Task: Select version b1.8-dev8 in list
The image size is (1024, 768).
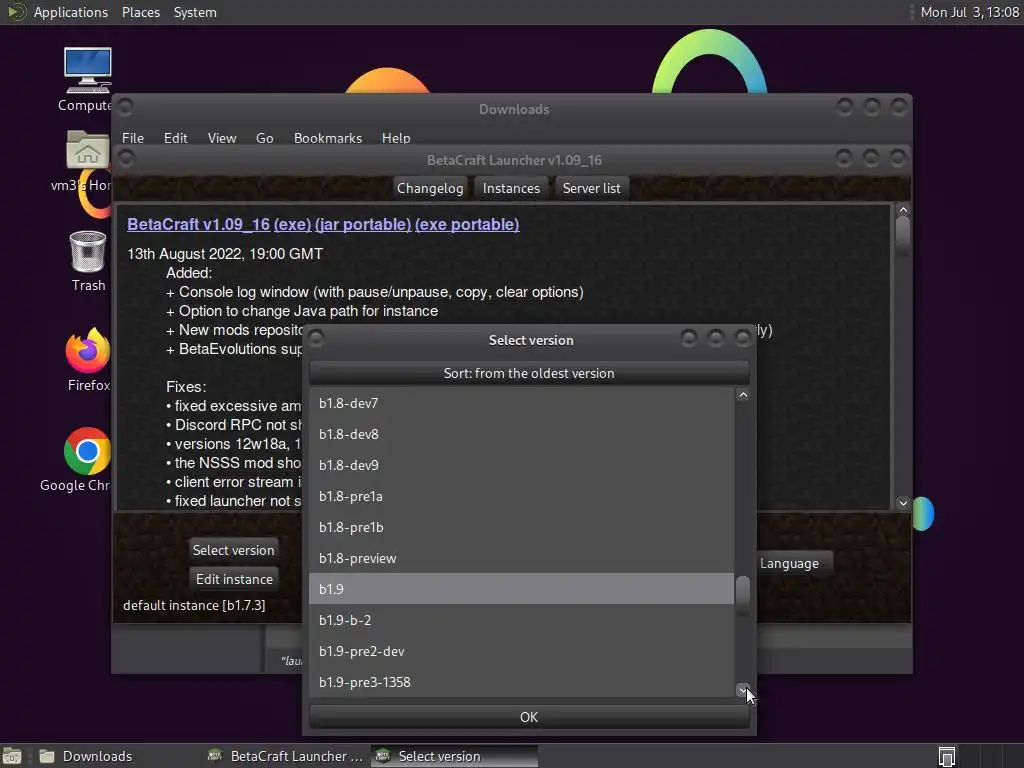Action: tap(521, 434)
